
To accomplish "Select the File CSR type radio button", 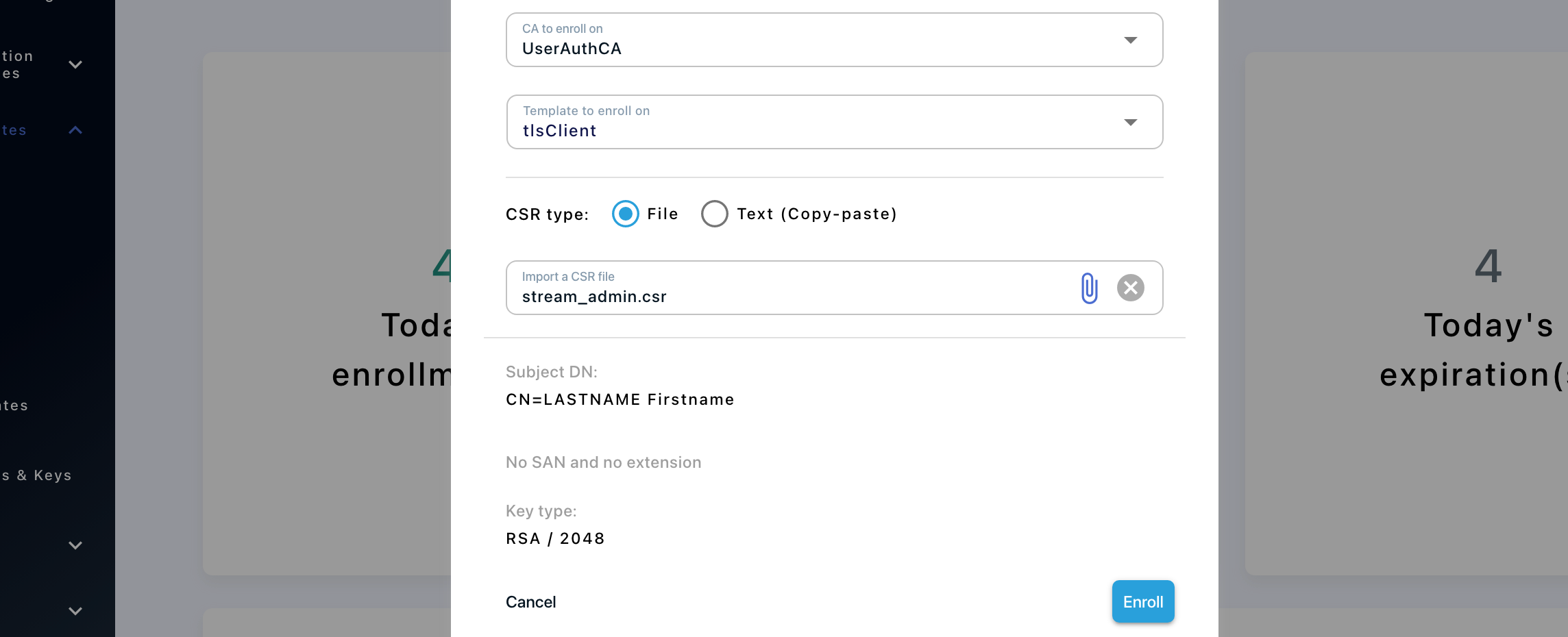I will 625,214.
